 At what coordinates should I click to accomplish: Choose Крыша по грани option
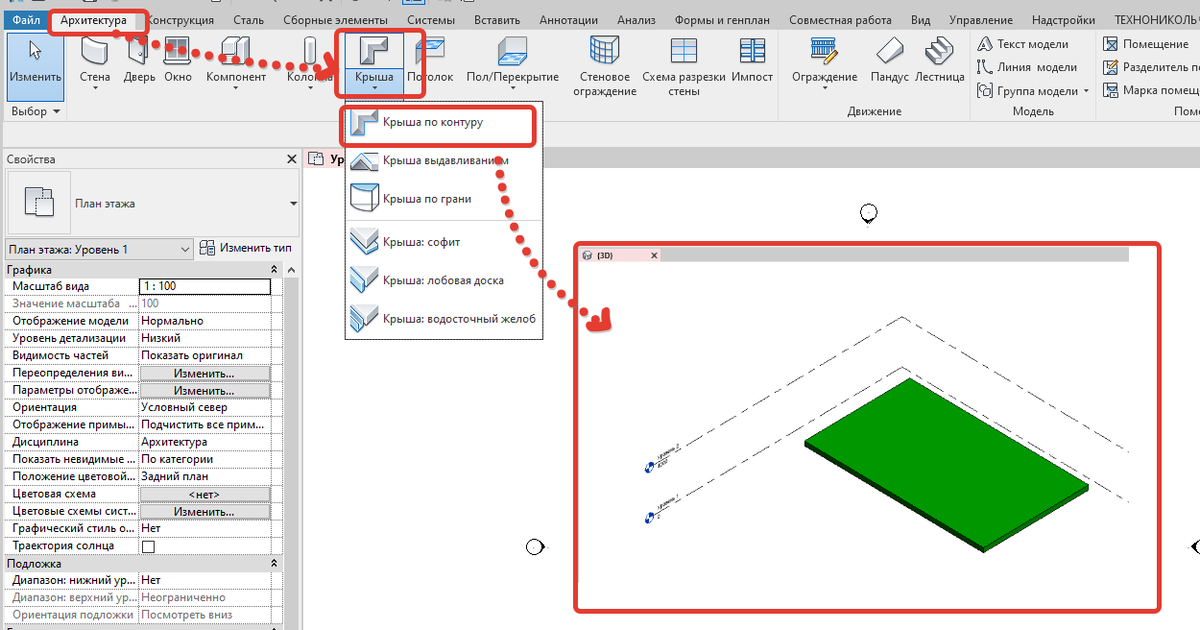coord(442,199)
